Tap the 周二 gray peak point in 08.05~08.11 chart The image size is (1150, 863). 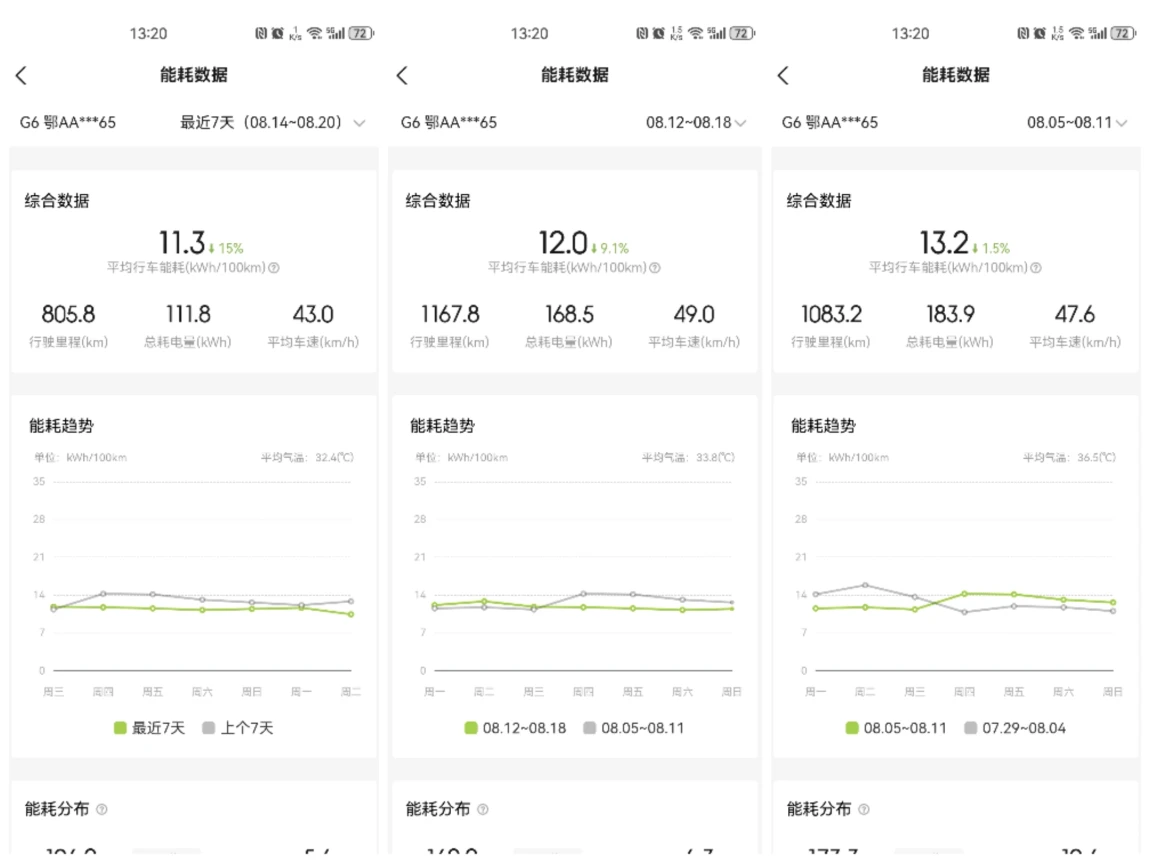point(865,585)
